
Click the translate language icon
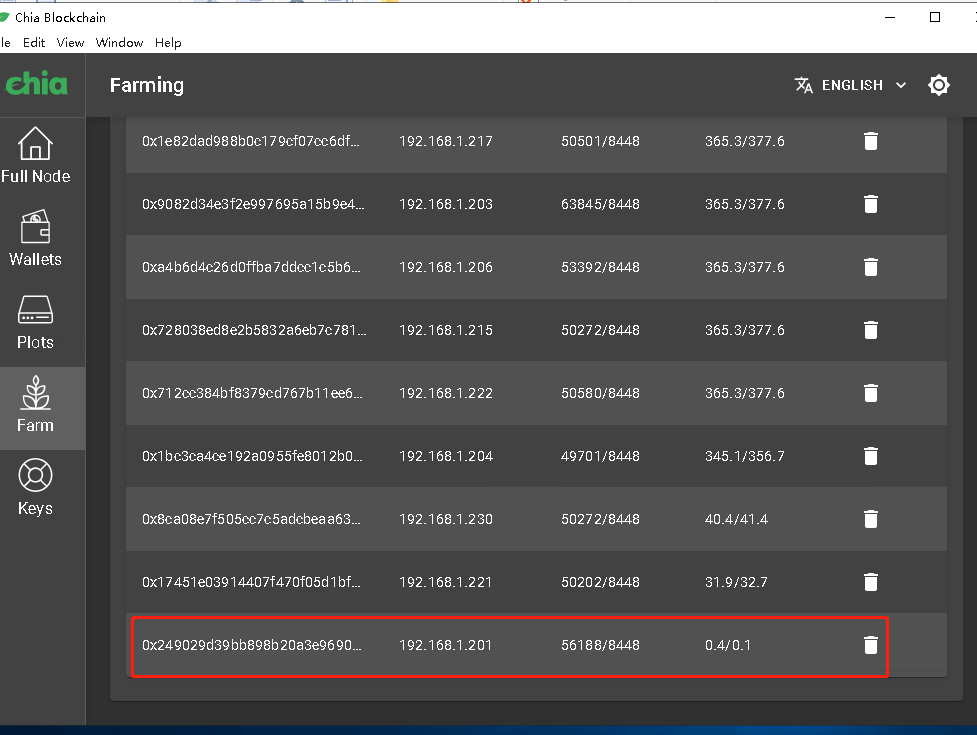coord(804,85)
